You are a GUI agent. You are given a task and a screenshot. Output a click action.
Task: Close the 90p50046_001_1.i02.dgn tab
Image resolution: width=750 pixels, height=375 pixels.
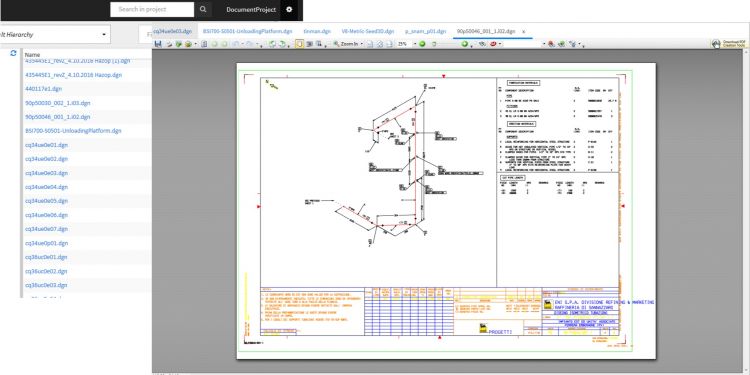pyautogui.click(x=524, y=32)
